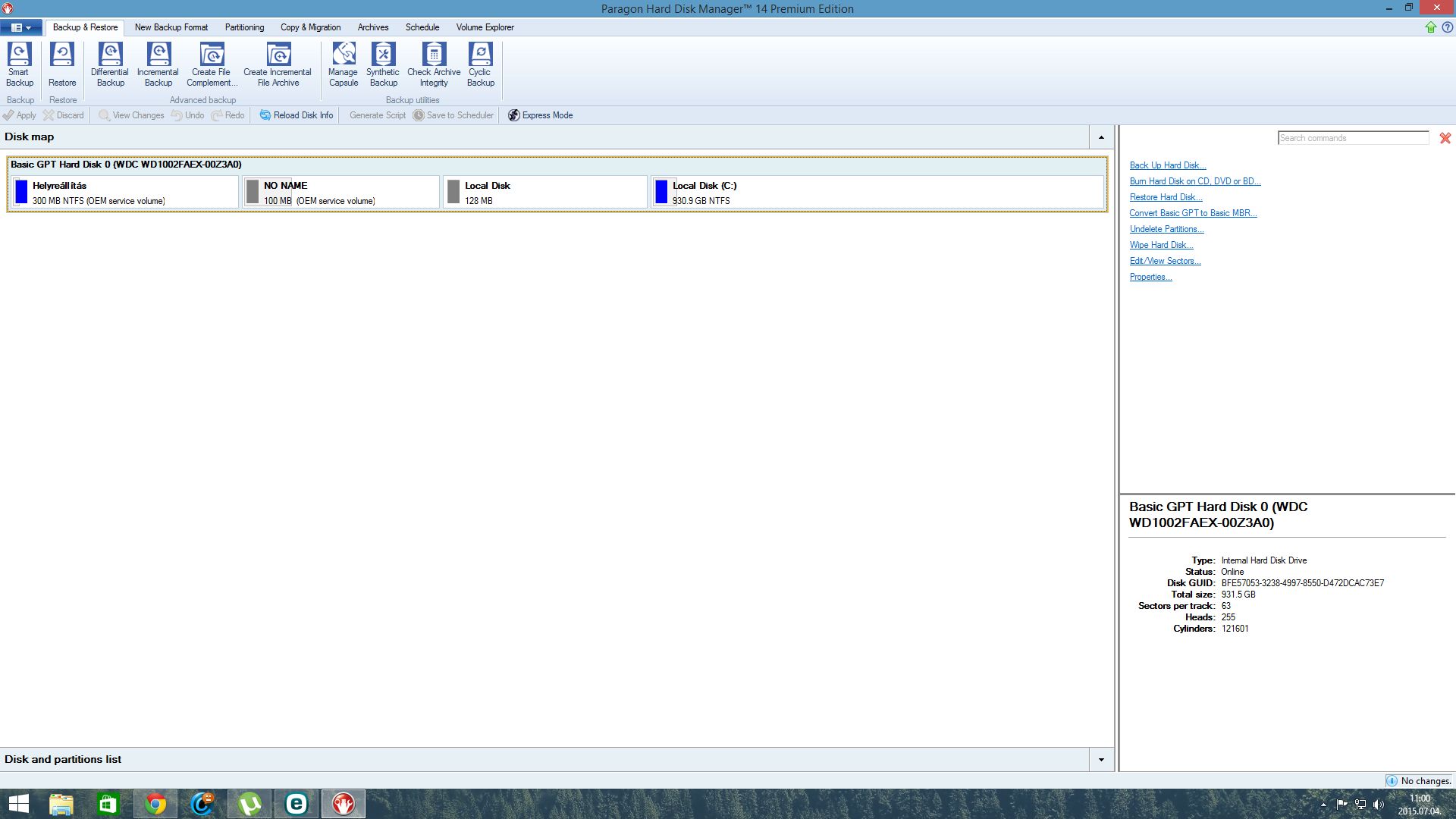Switch to Express Mode
The width and height of the screenshot is (1456, 819).
point(540,115)
